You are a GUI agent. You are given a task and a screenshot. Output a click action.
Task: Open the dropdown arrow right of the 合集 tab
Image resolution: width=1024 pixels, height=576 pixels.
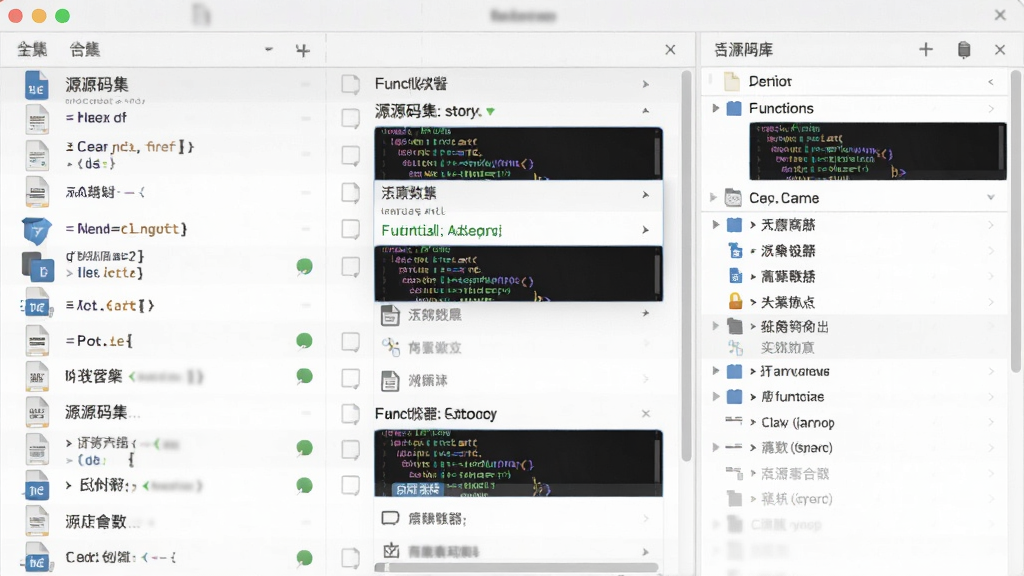pos(268,49)
